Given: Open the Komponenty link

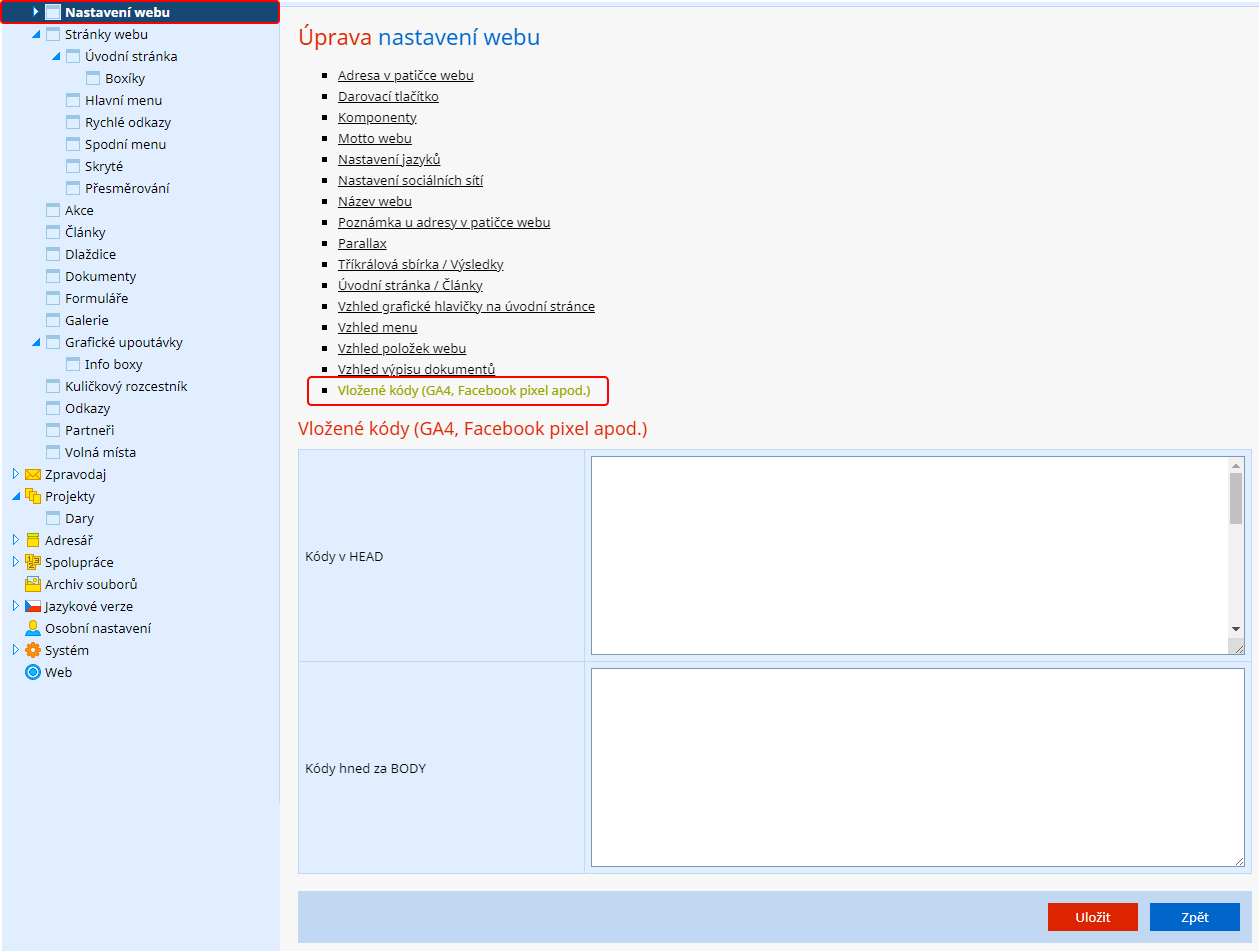Looking at the screenshot, I should [x=377, y=117].
